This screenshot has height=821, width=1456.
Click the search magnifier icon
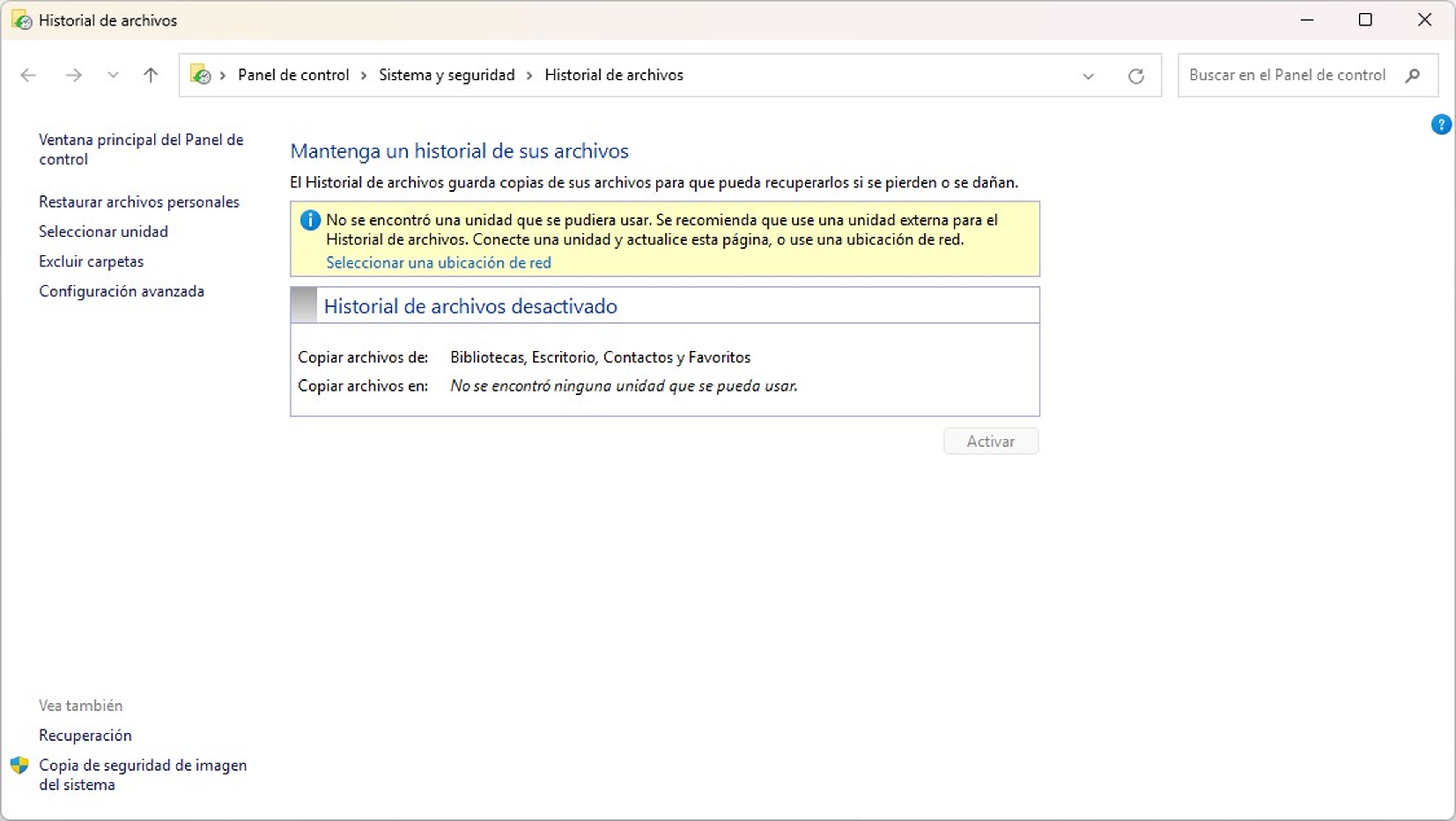click(x=1412, y=75)
